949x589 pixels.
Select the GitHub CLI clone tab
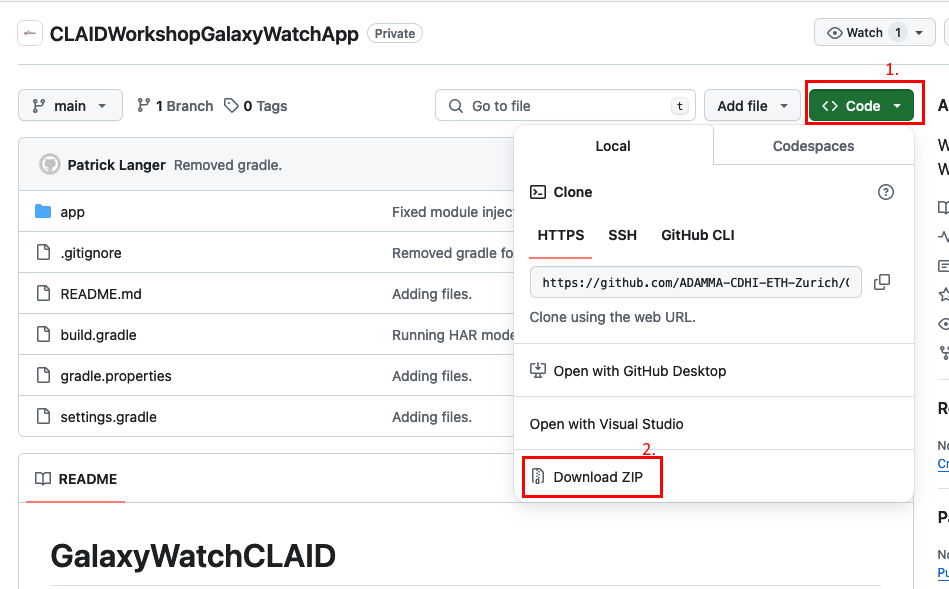pyautogui.click(x=698, y=235)
